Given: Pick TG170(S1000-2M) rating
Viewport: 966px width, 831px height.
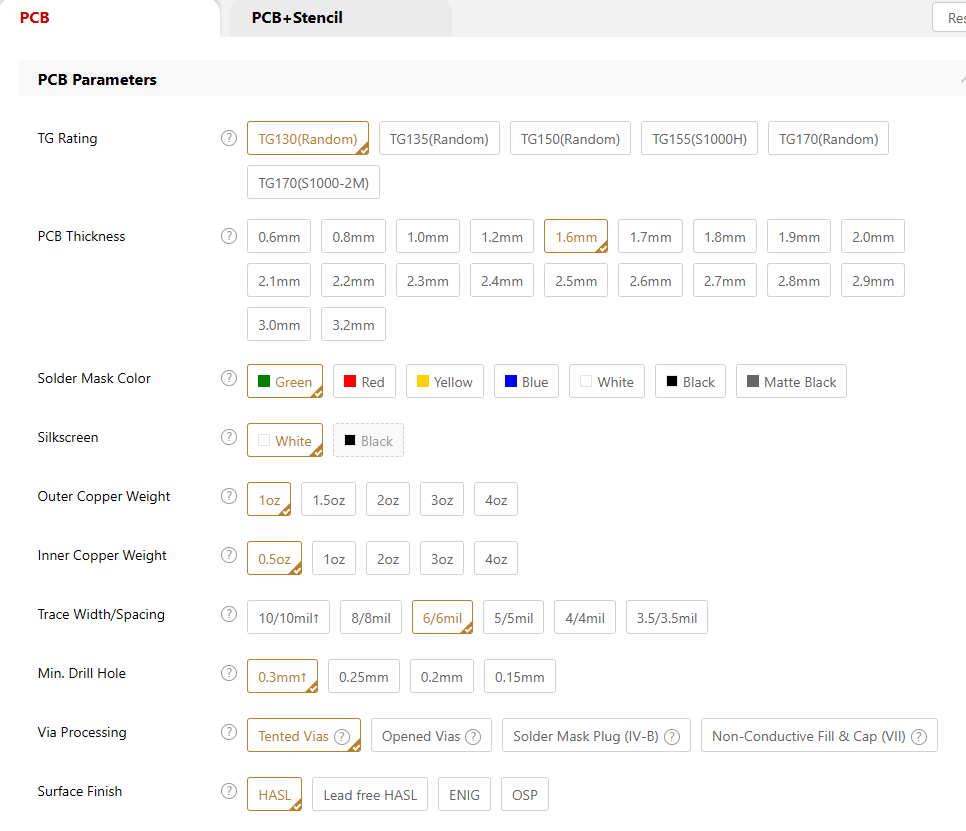Looking at the screenshot, I should (314, 182).
